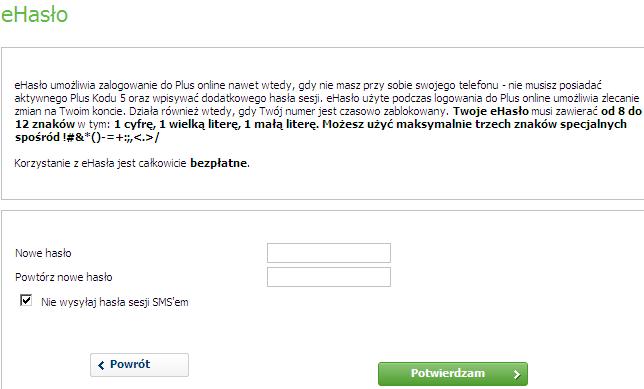Click the Nowe hasło field label
Viewport: 644px width, 389px height.
pyautogui.click(x=43, y=253)
